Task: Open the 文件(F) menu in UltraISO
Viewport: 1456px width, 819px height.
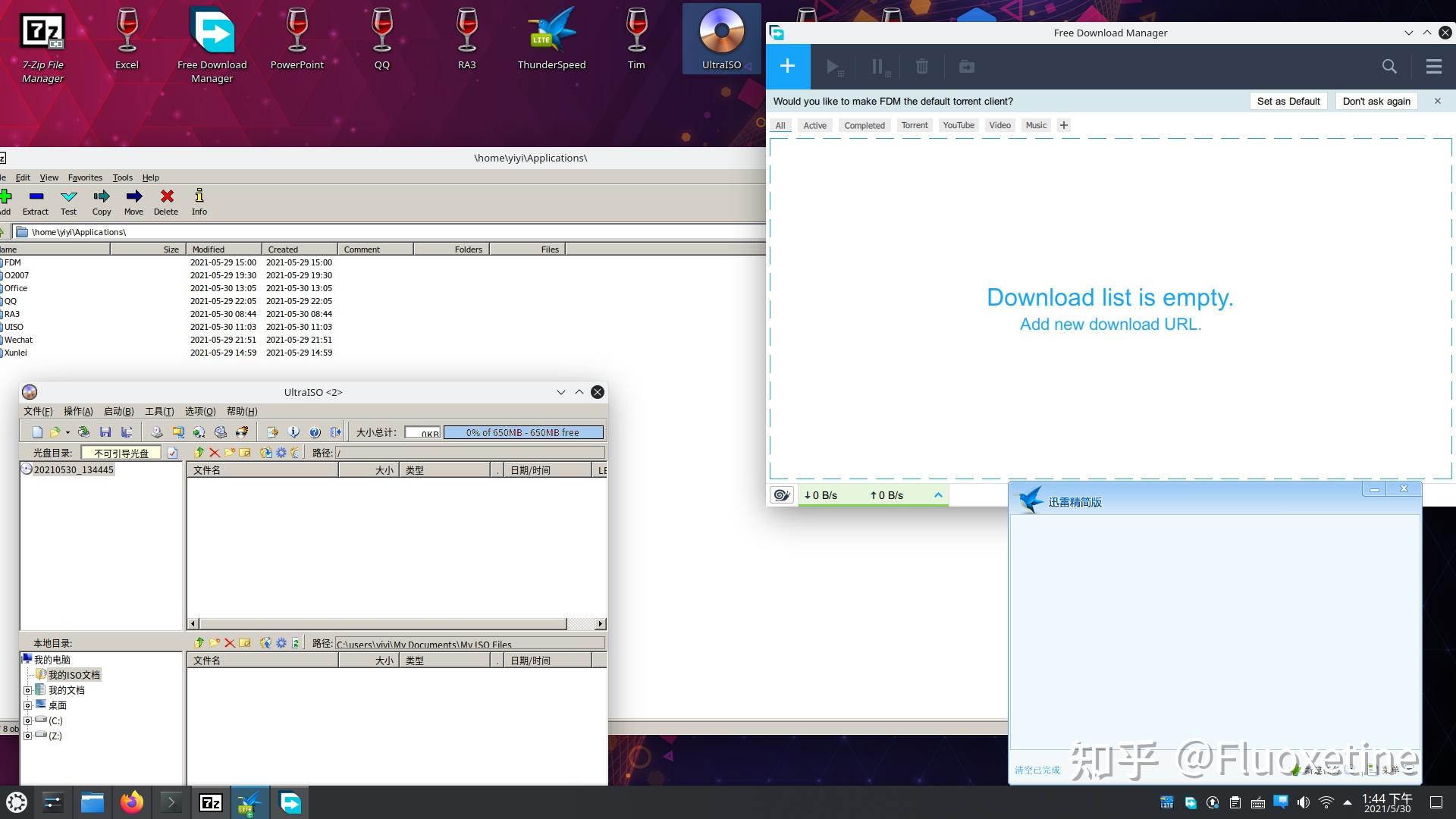Action: (38, 411)
